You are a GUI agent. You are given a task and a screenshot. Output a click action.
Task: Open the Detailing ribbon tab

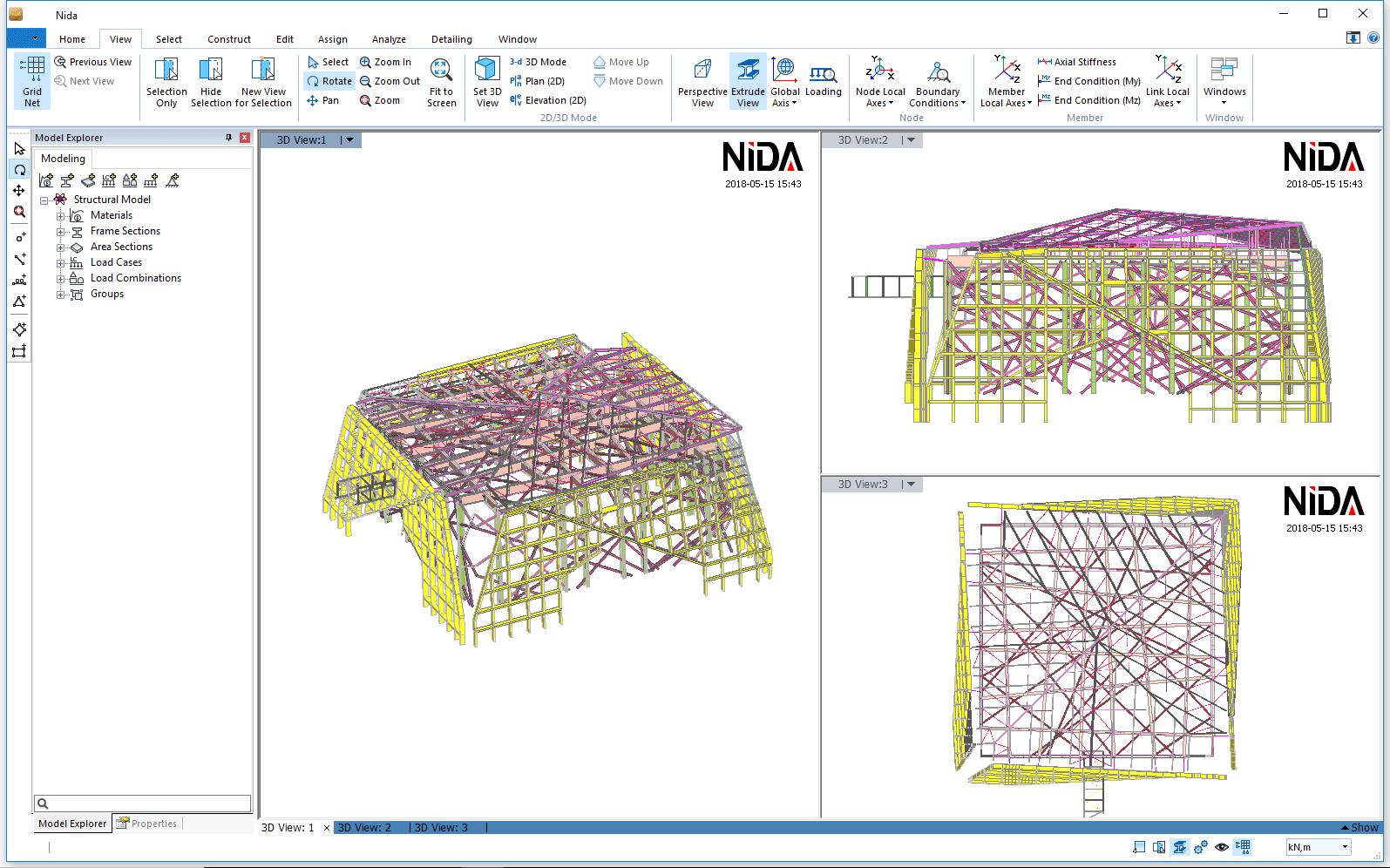click(x=451, y=39)
